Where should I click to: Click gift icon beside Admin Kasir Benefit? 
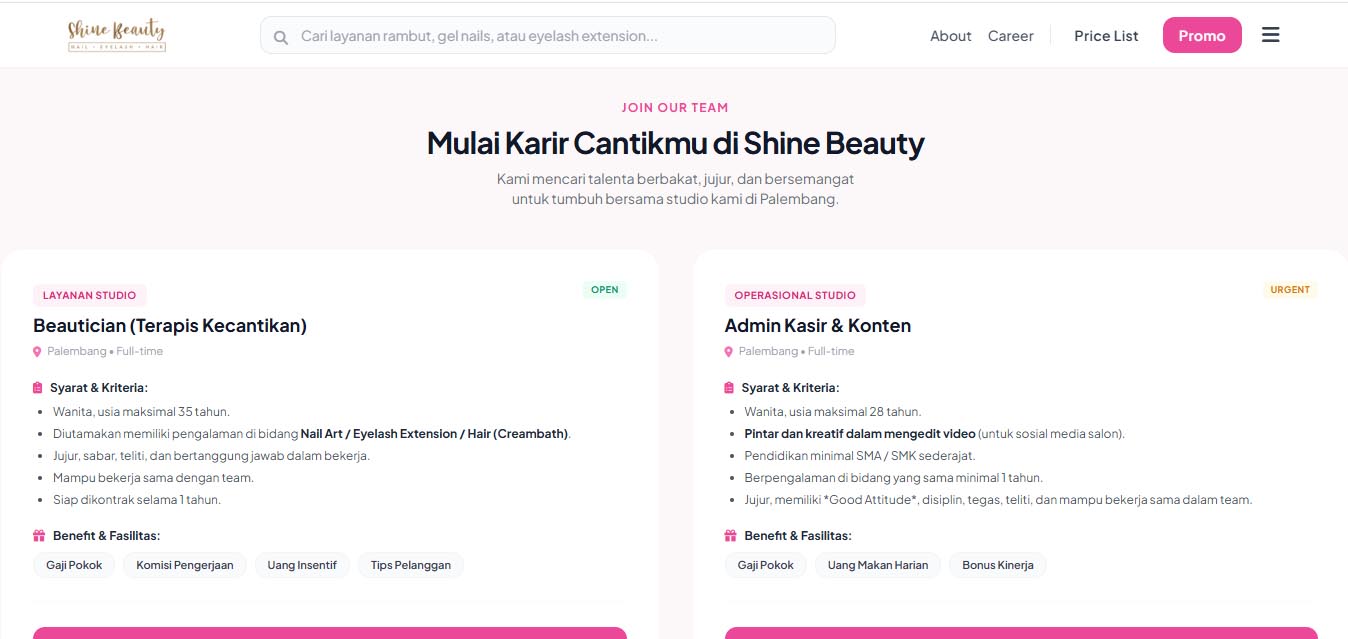click(x=730, y=536)
